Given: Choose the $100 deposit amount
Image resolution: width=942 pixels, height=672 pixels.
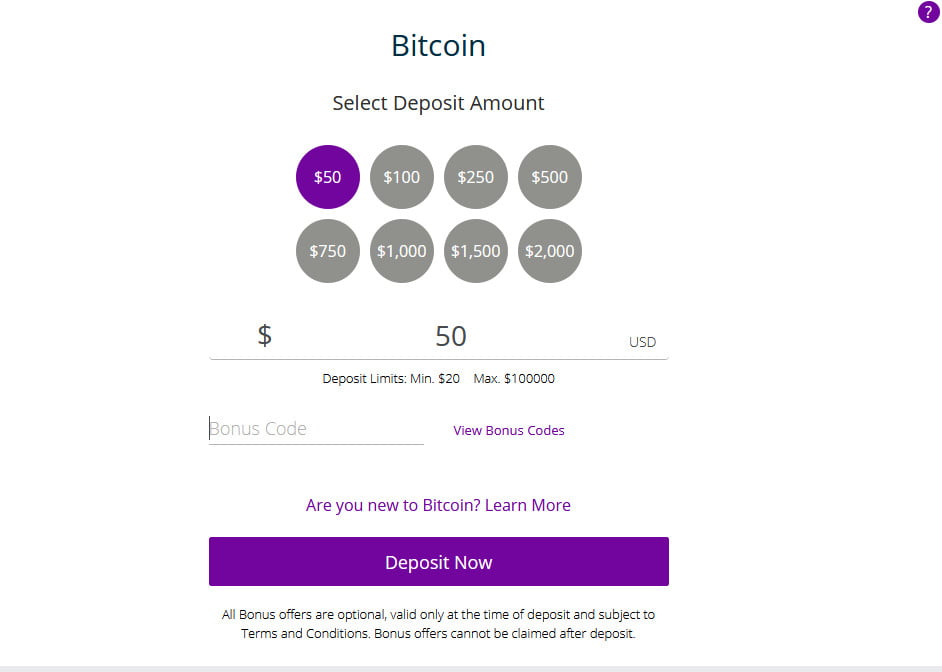Looking at the screenshot, I should click(401, 177).
